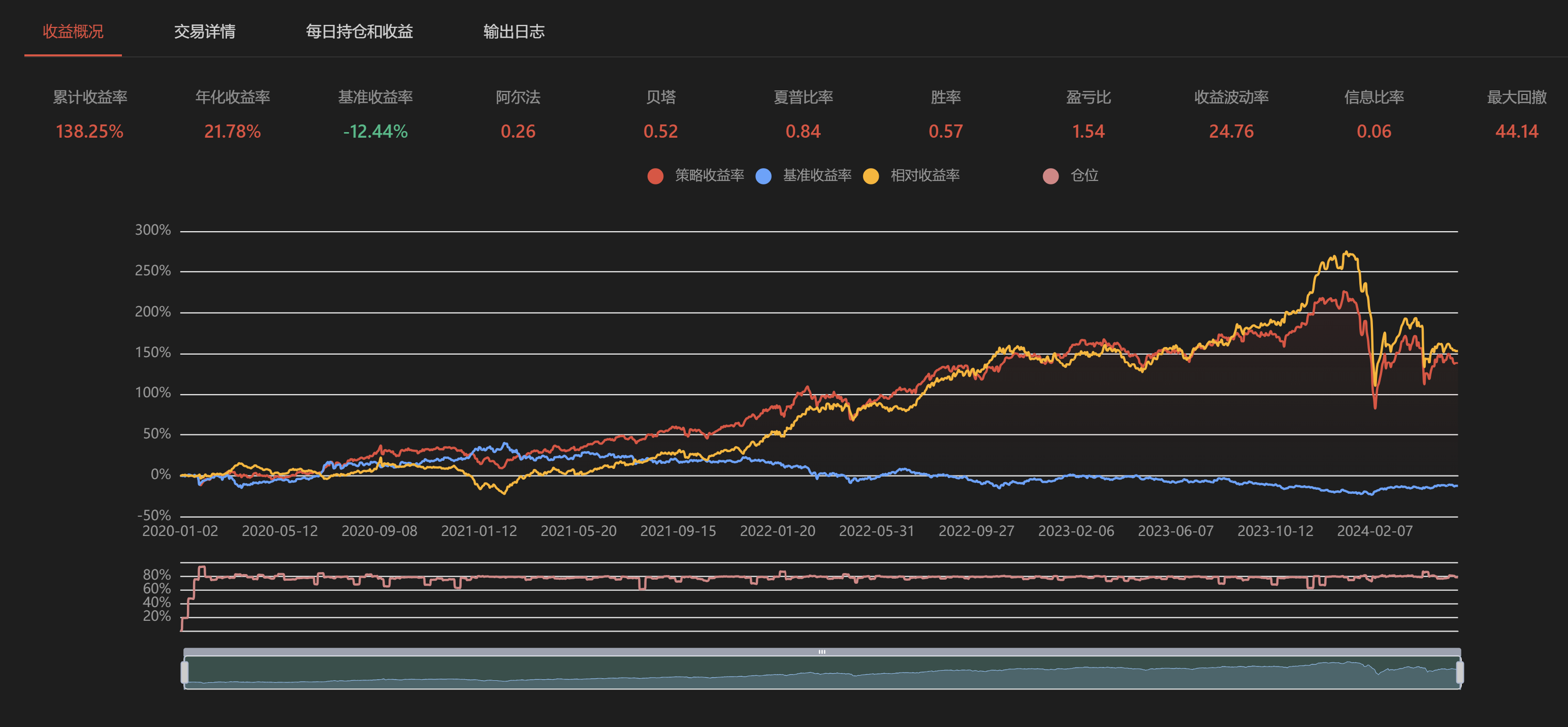Click the center grip atop zoom slider
Screen dimensions: 1568x727
822,651
